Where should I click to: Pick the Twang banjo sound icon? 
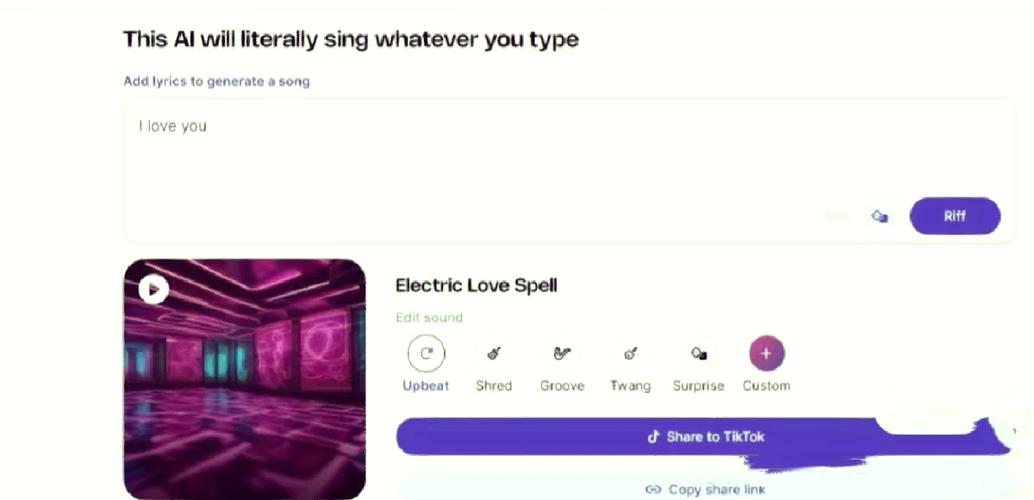point(630,354)
